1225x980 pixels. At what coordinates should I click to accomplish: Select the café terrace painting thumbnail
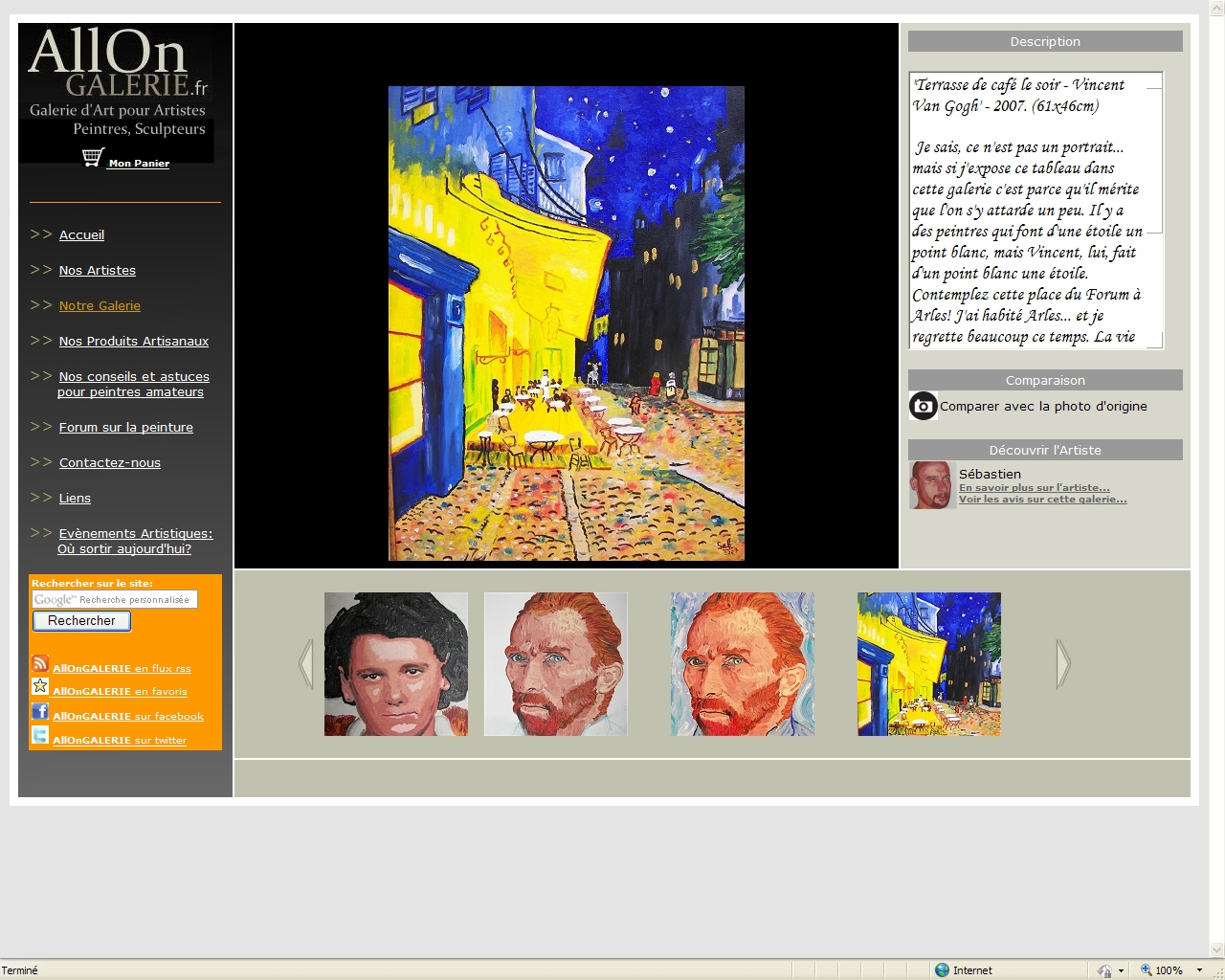tap(928, 664)
